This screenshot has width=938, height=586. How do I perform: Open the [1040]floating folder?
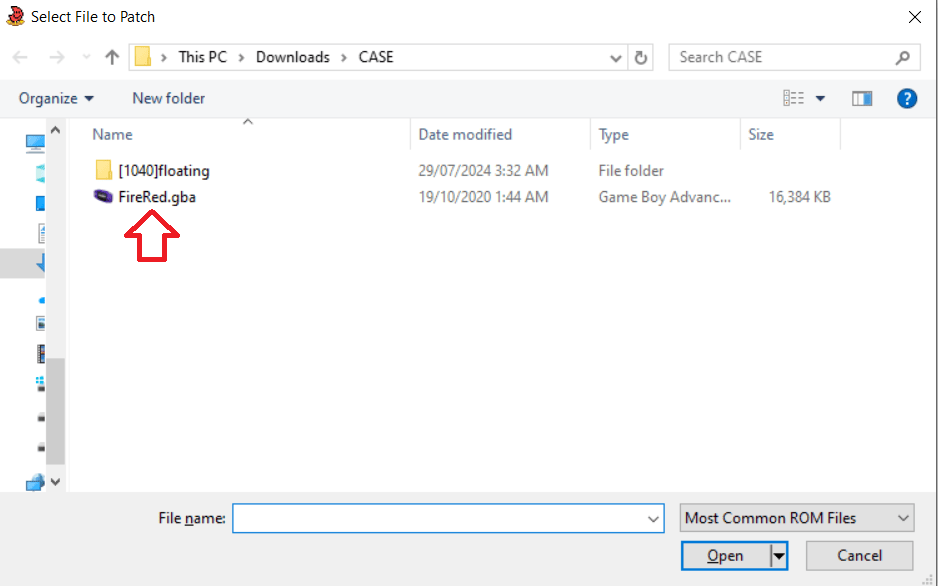pyautogui.click(x=165, y=170)
